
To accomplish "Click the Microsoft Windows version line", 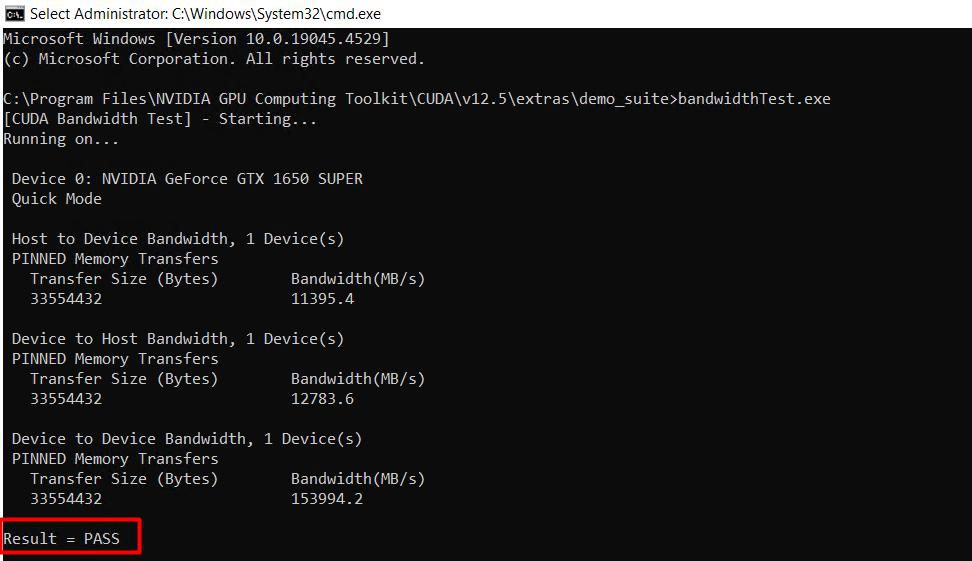I will (197, 38).
